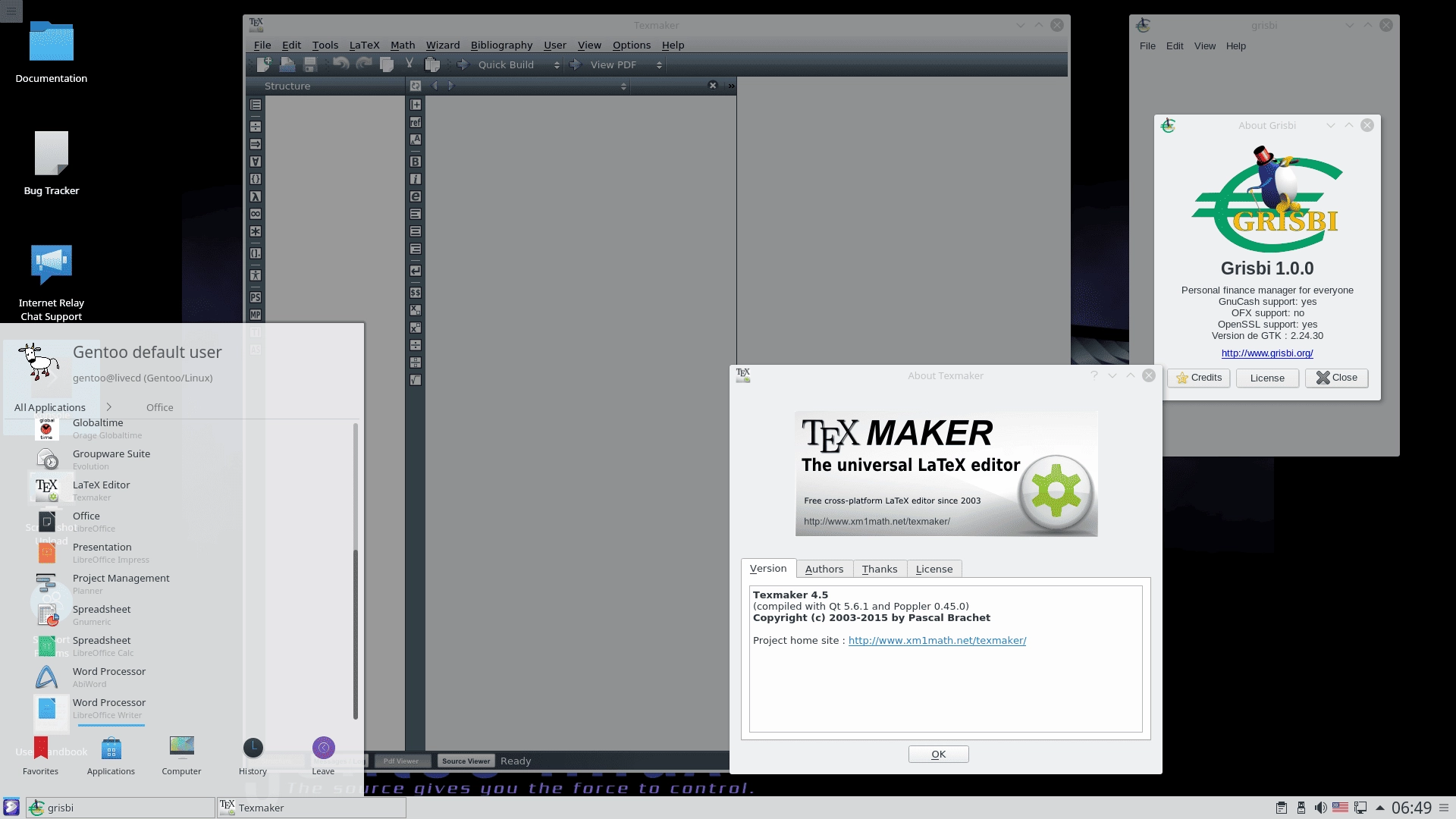Open the History tab in launcher menu
Viewport: 1456px width, 819px height.
(x=253, y=756)
